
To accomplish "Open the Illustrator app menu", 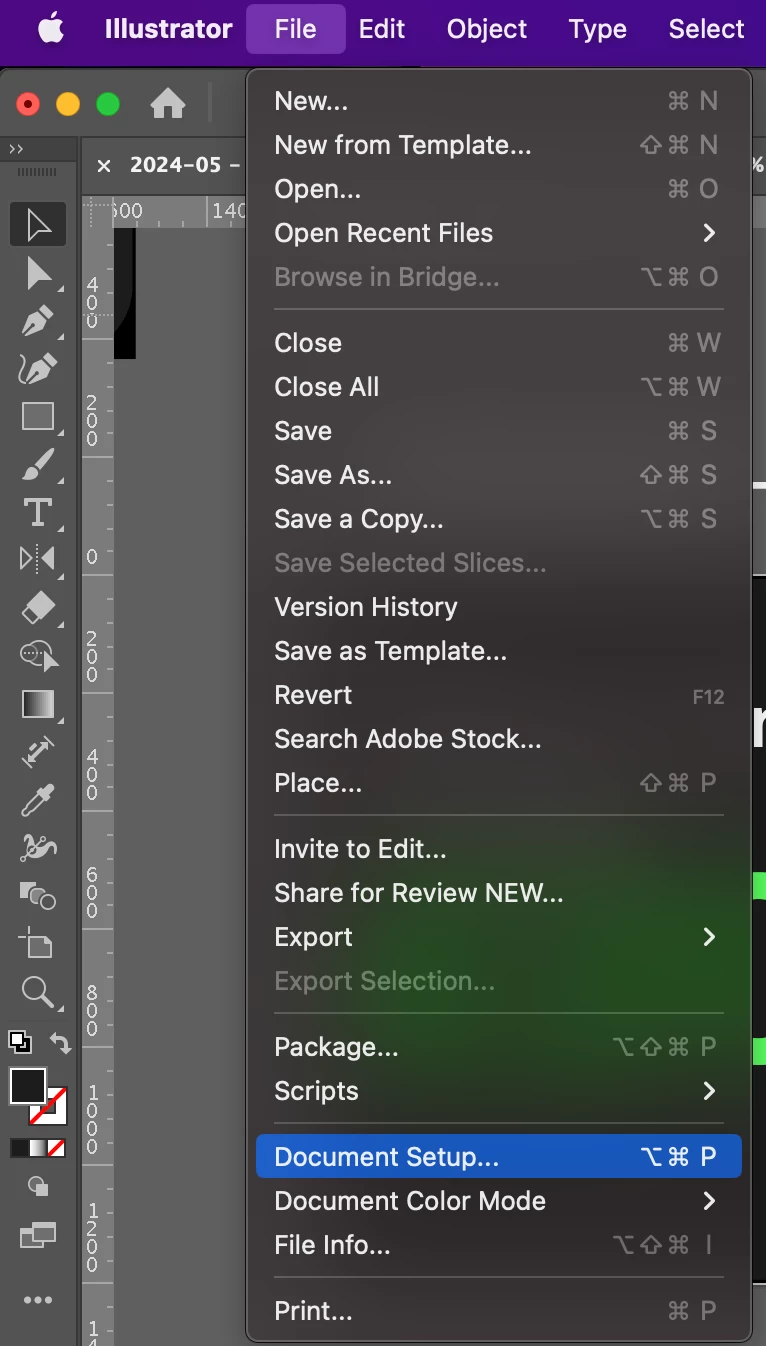I will pyautogui.click(x=169, y=29).
